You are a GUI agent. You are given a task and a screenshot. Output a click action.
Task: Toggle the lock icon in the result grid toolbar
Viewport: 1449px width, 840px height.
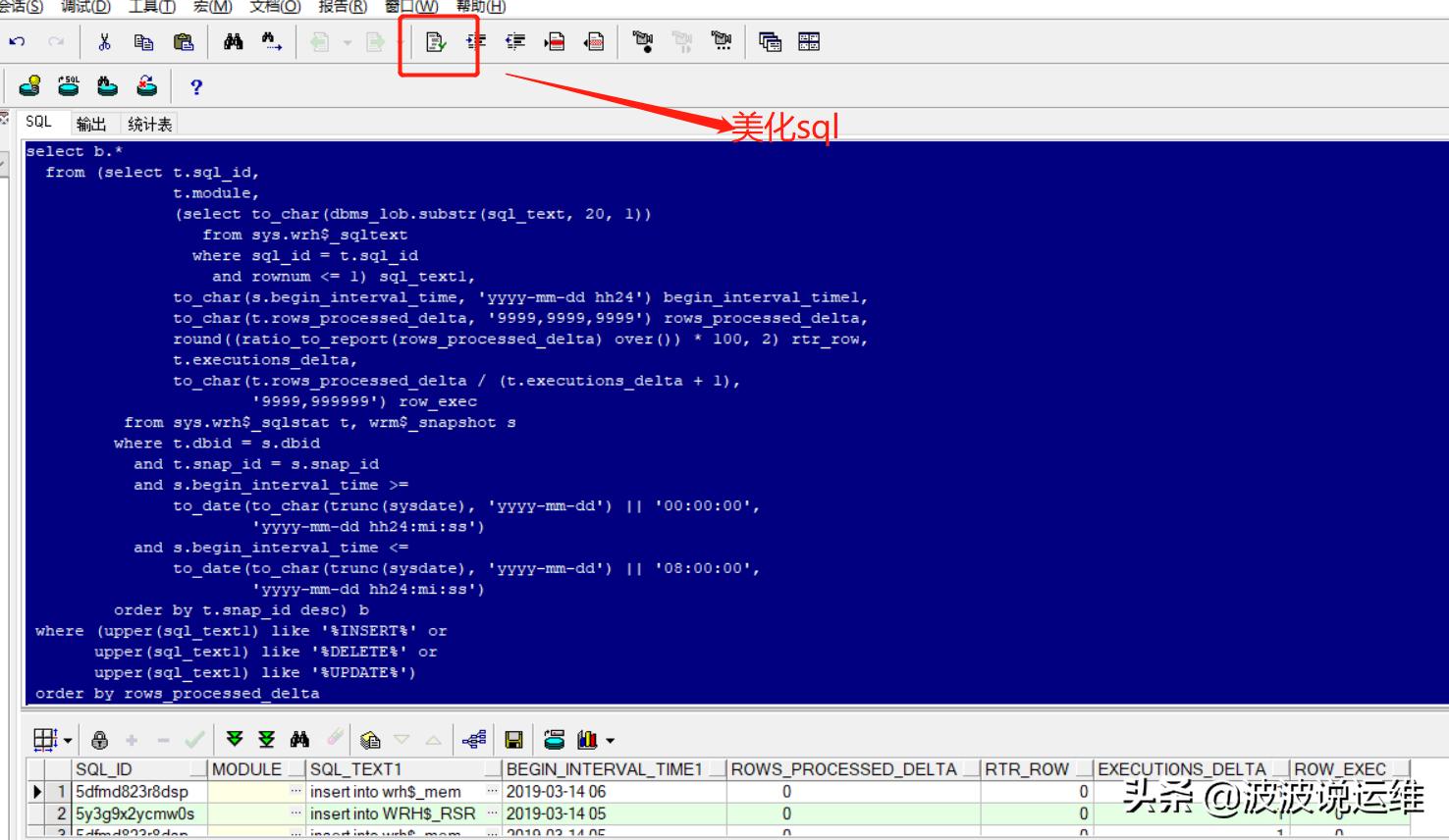(99, 742)
